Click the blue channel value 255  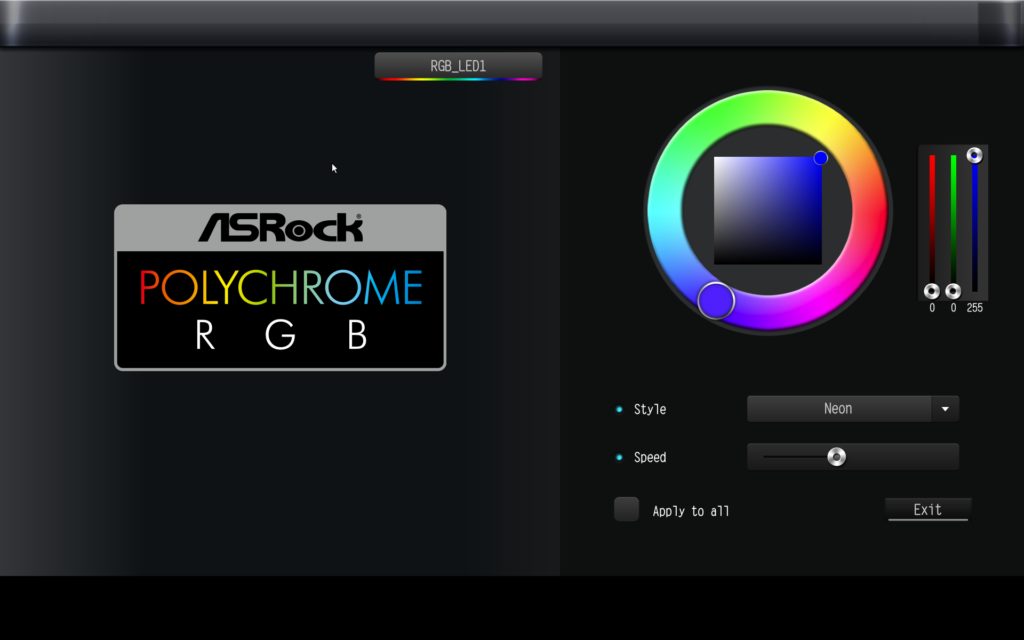pos(974,308)
